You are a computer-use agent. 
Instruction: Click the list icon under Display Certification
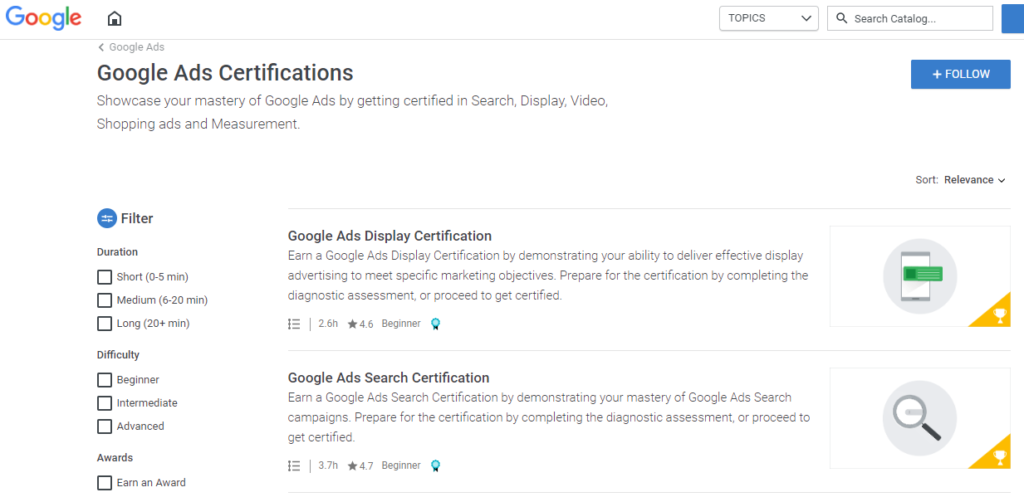[x=294, y=324]
